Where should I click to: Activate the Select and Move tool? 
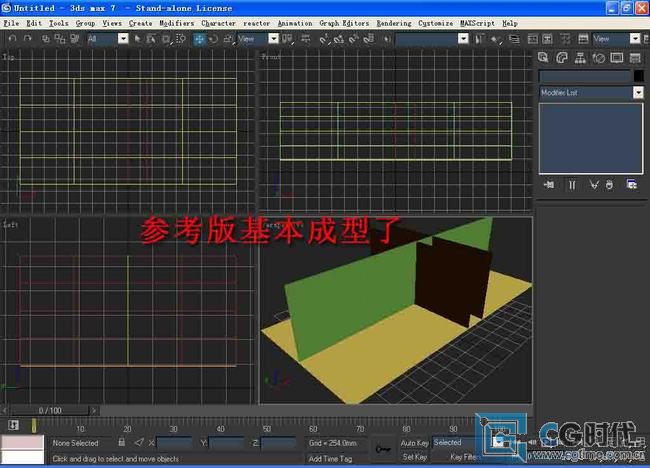(199, 39)
